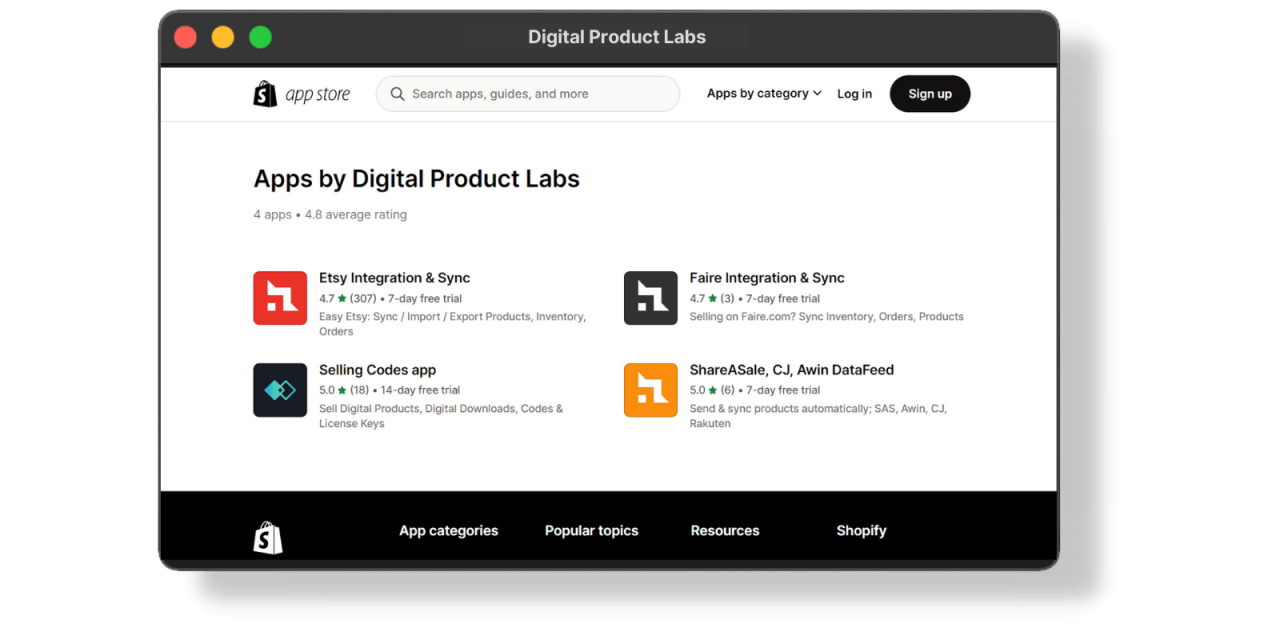Open the Shopify footer menu
The height and width of the screenshot is (640, 1280).
tap(861, 530)
